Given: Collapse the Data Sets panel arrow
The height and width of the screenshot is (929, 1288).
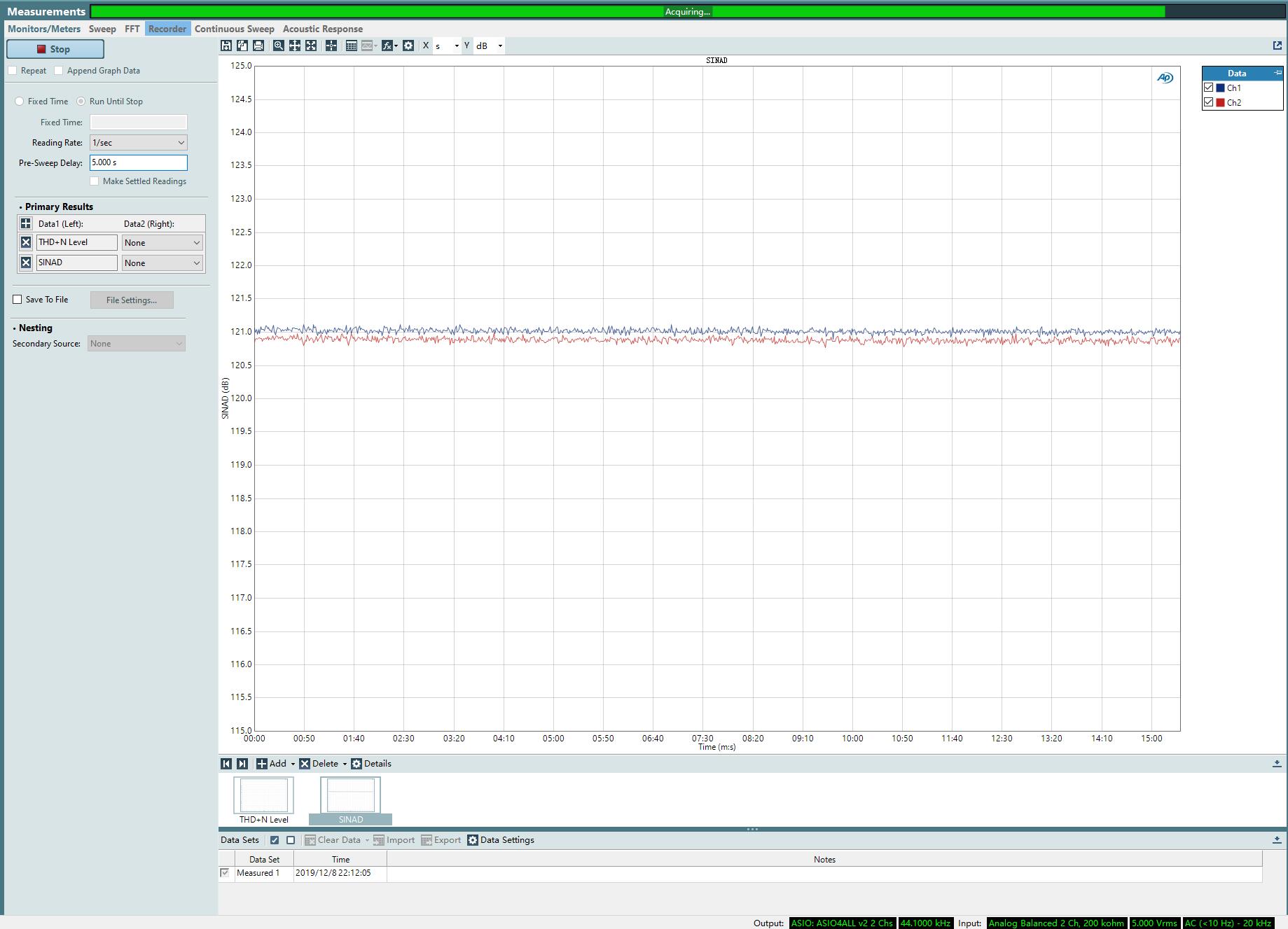Looking at the screenshot, I should (x=1277, y=840).
